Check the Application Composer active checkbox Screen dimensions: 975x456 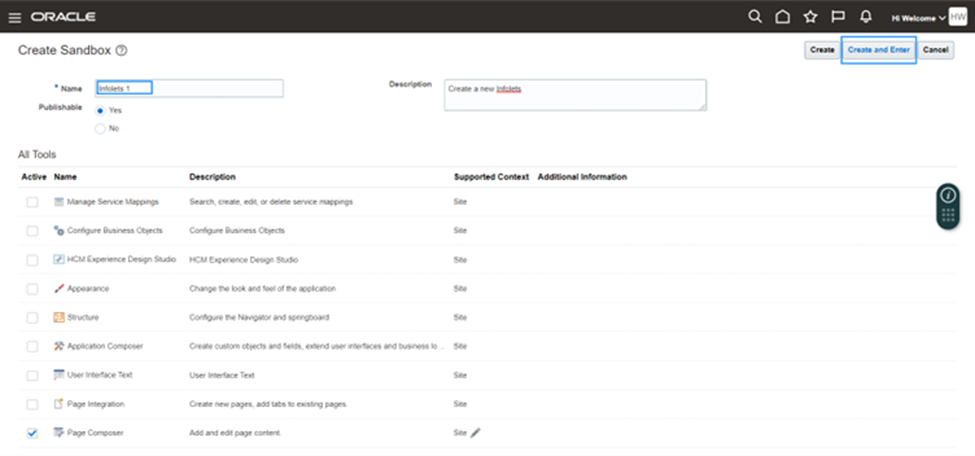[32, 347]
